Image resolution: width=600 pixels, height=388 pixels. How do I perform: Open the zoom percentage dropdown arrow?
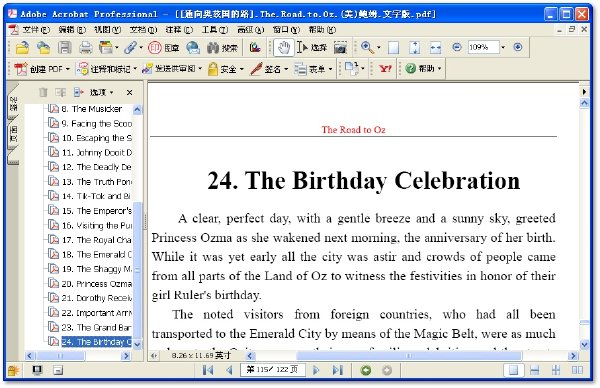pos(503,47)
